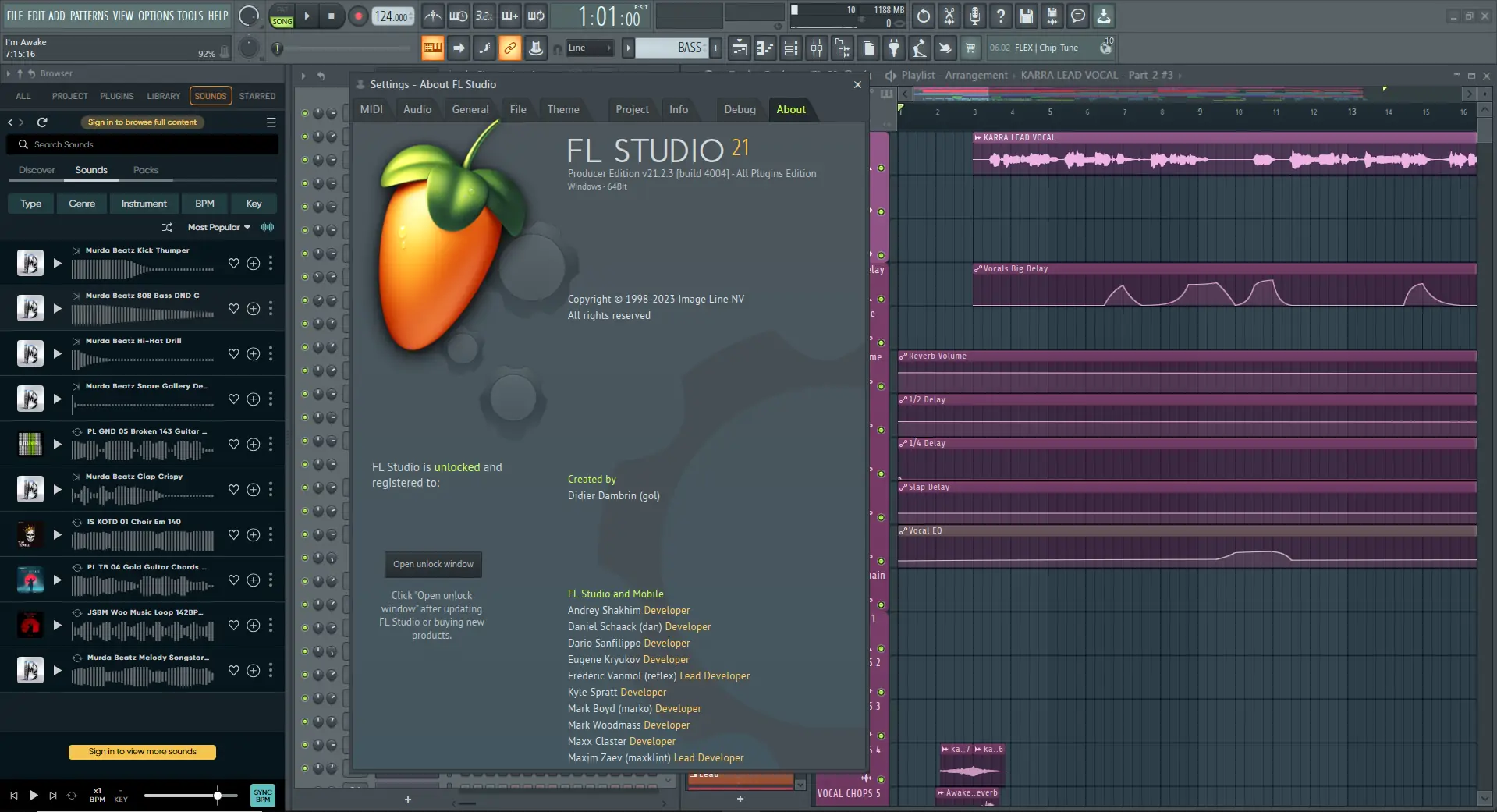The image size is (1497, 812).
Task: Open the shopping cart icon
Action: click(970, 48)
